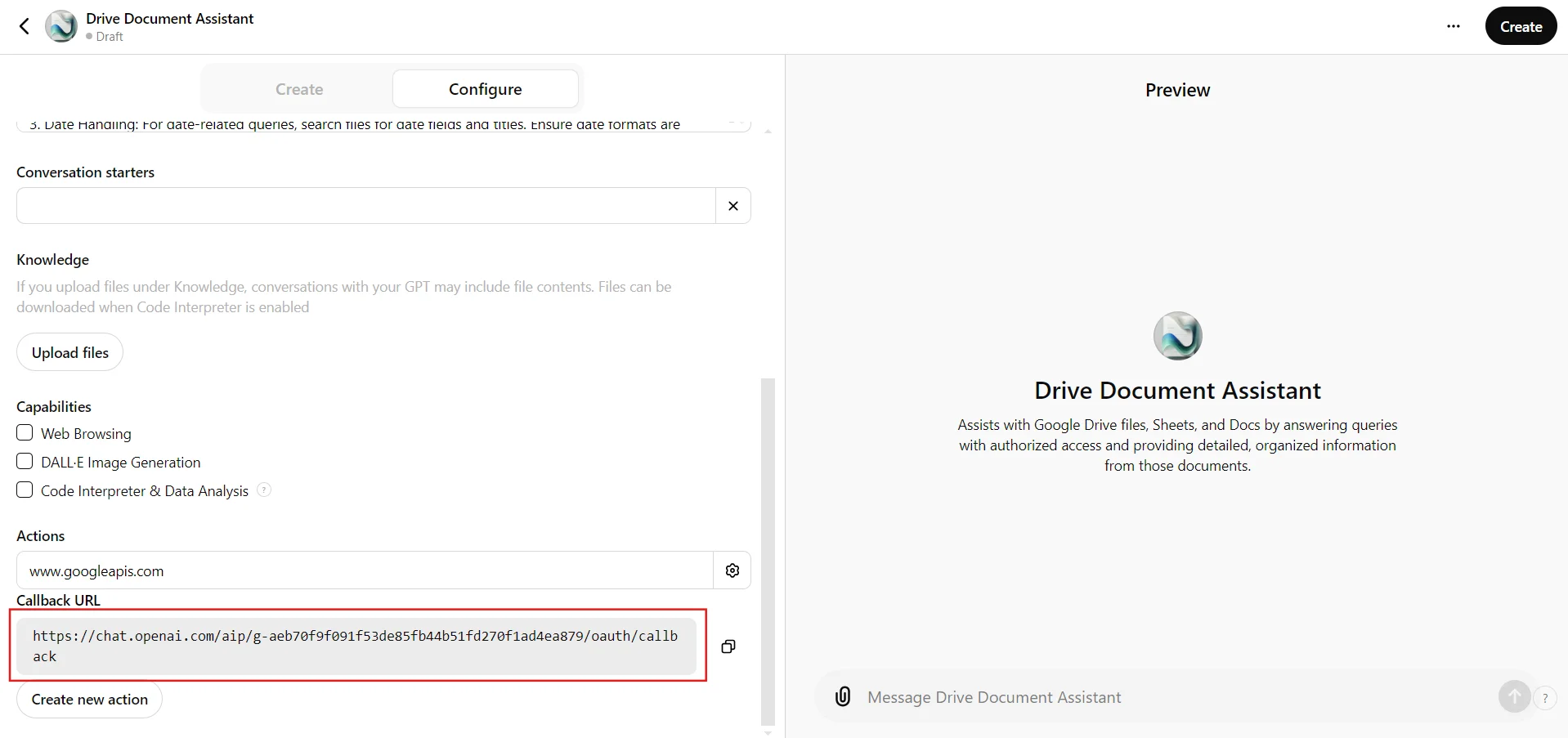Click the Upload files button
This screenshot has width=1568, height=738.
(70, 352)
